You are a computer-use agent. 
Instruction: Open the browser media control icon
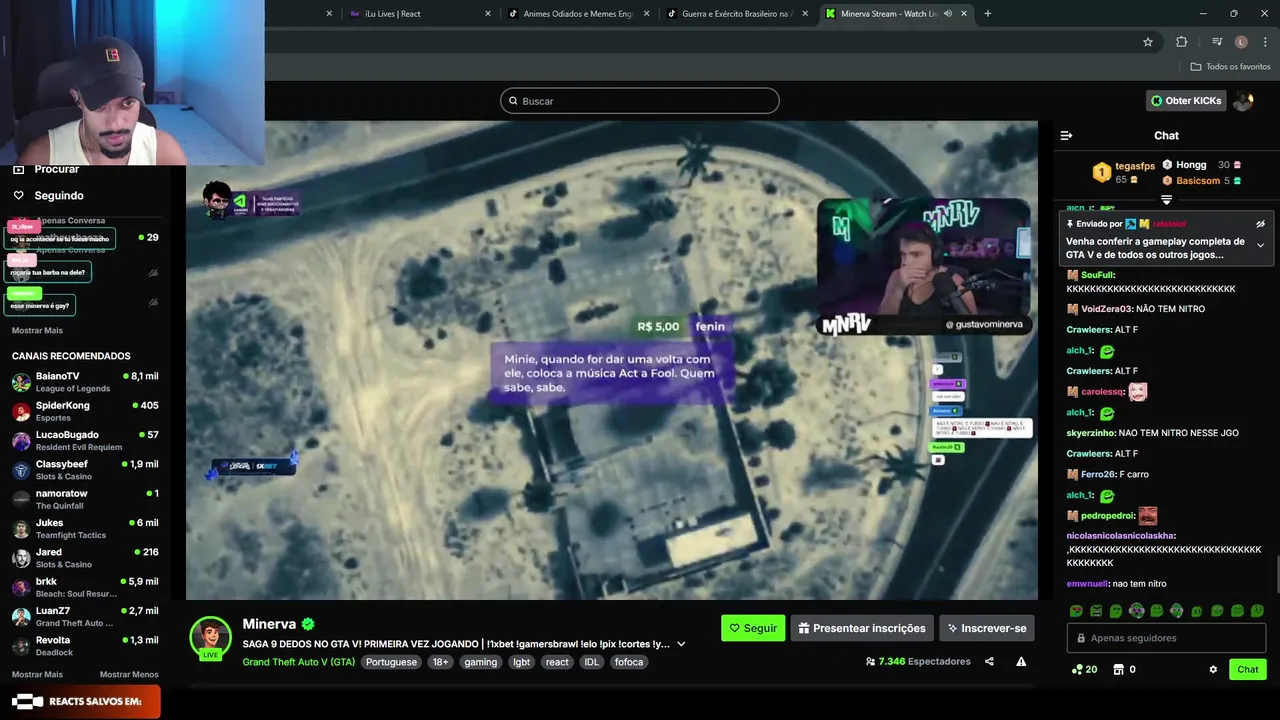pos(1216,42)
